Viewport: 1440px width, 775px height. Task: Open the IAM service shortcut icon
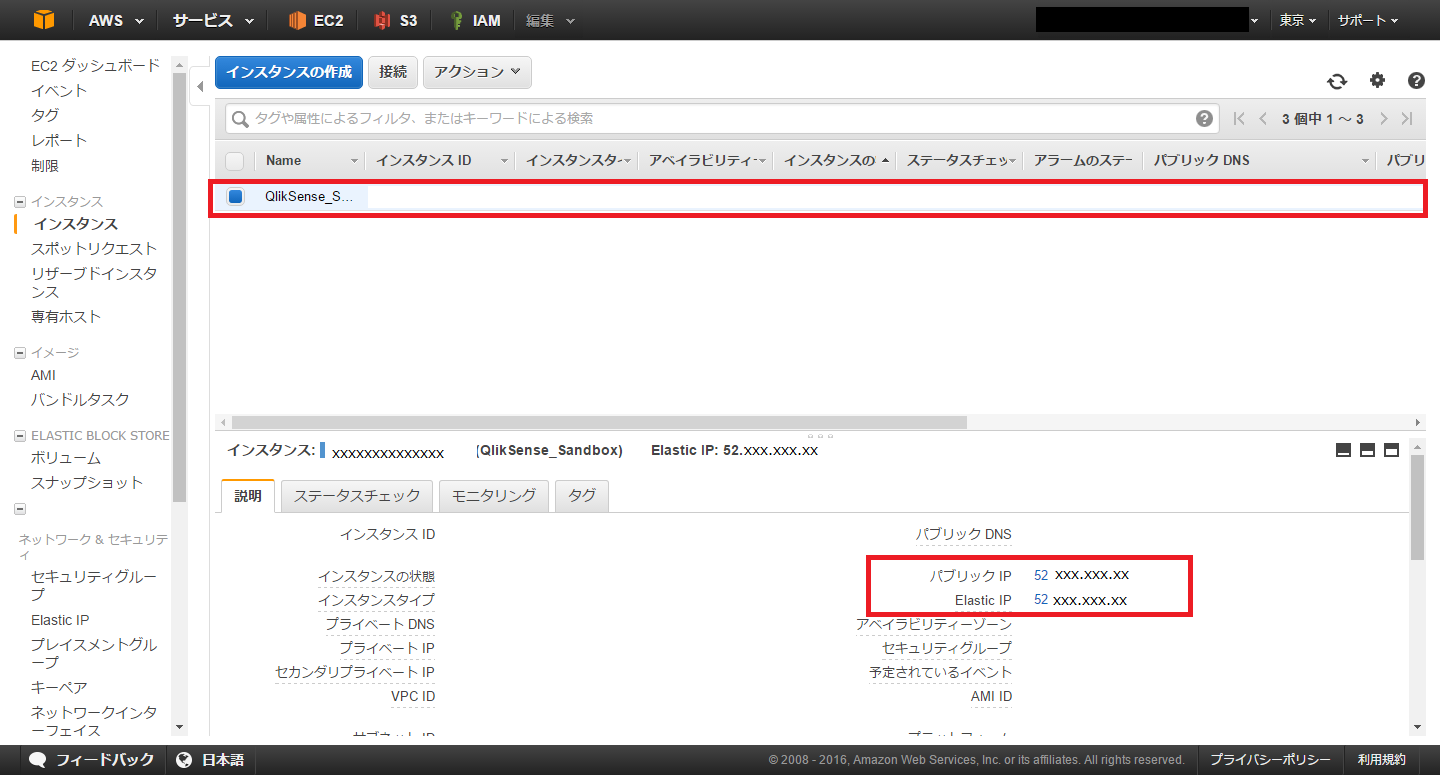[457, 20]
